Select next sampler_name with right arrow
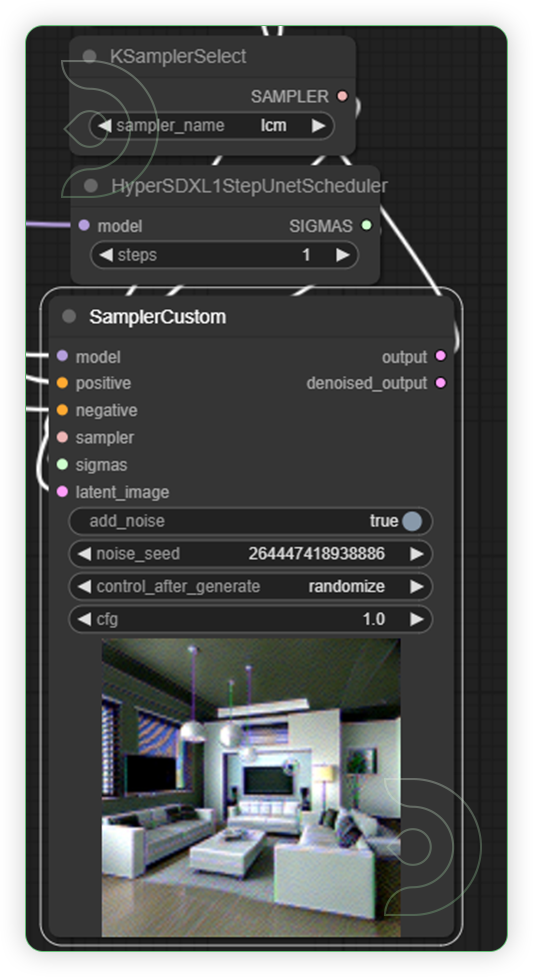Image resolution: width=533 pixels, height=977 pixels. [319, 126]
